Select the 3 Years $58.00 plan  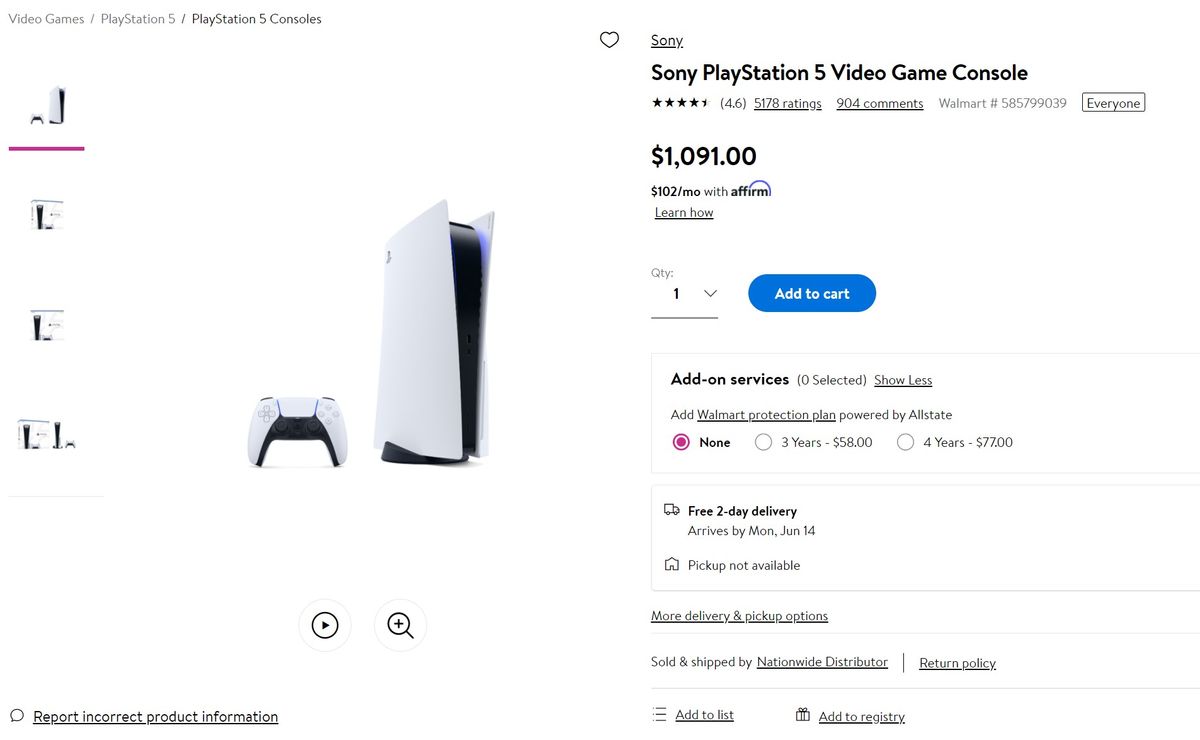coord(763,441)
